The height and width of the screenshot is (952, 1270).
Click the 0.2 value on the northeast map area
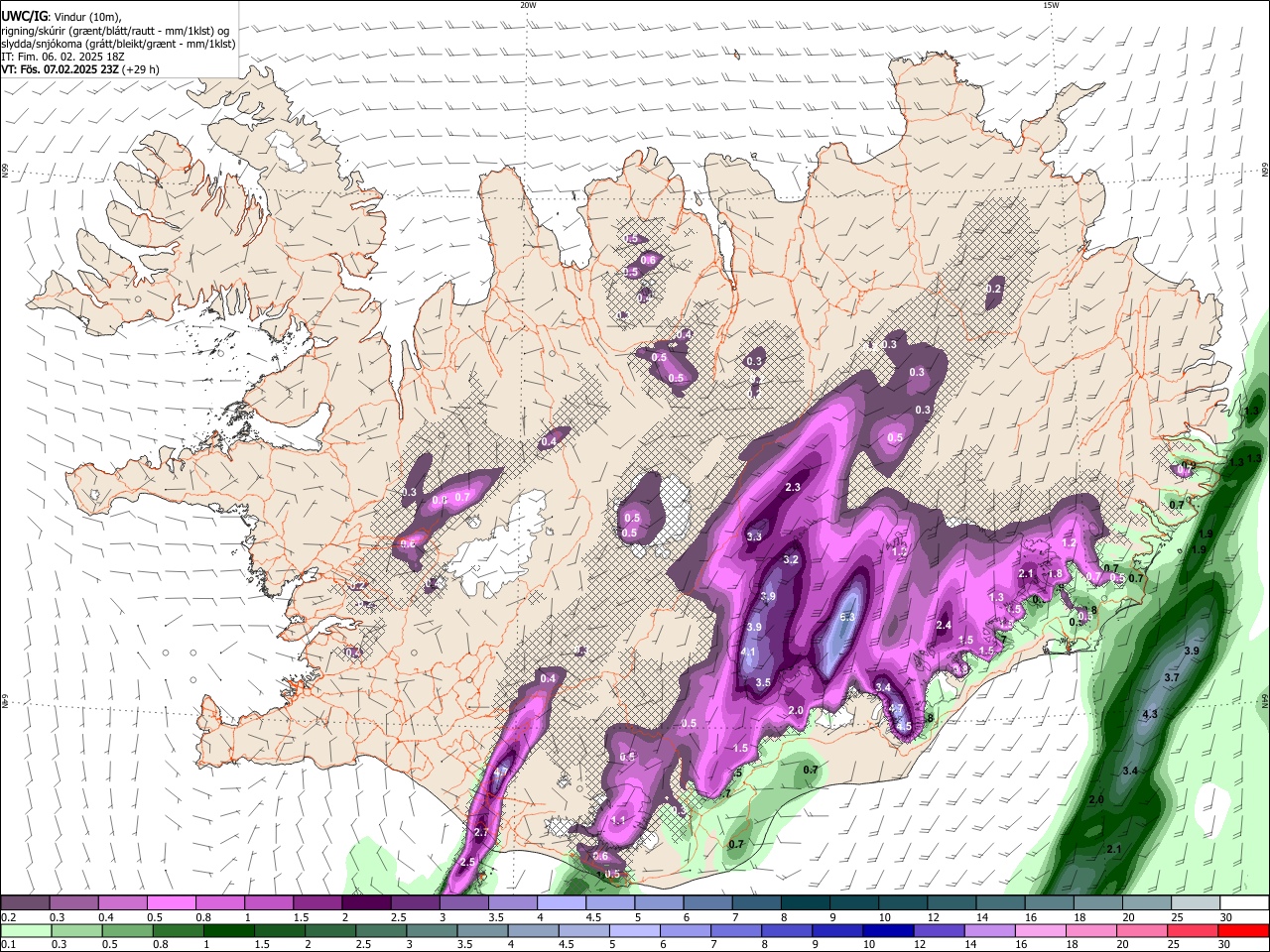point(994,289)
